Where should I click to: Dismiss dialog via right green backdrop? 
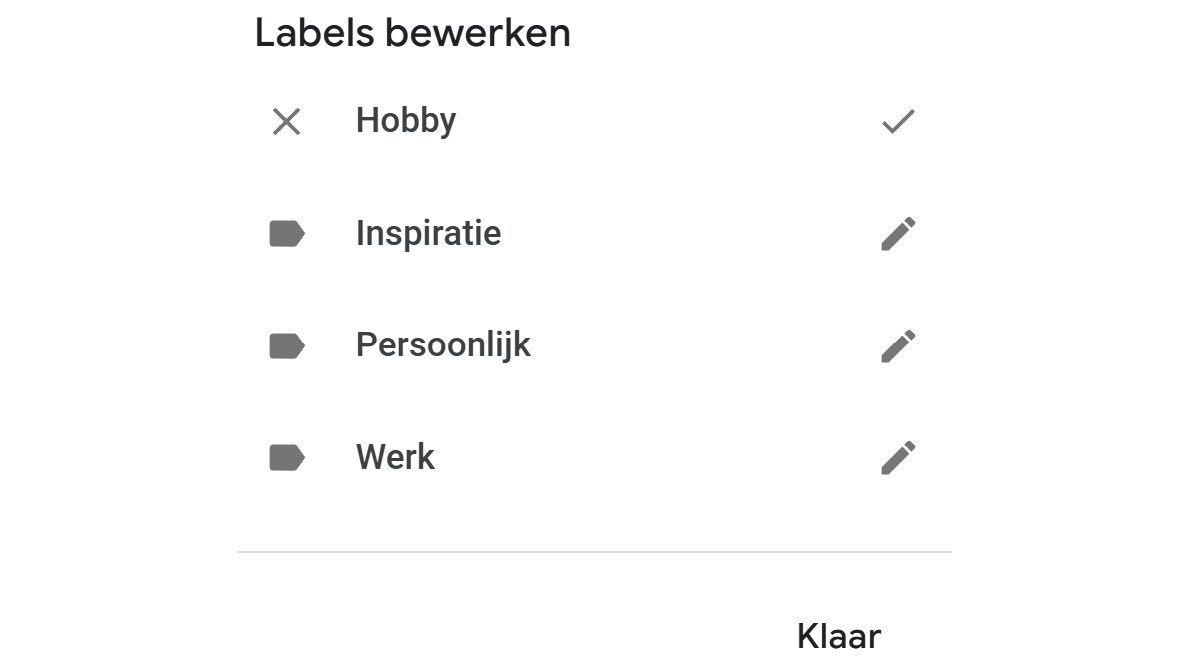pyautogui.click(x=1069, y=334)
